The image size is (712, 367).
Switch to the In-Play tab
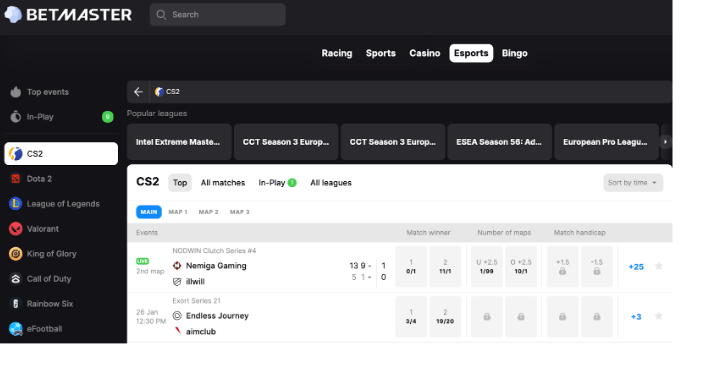[277, 183]
